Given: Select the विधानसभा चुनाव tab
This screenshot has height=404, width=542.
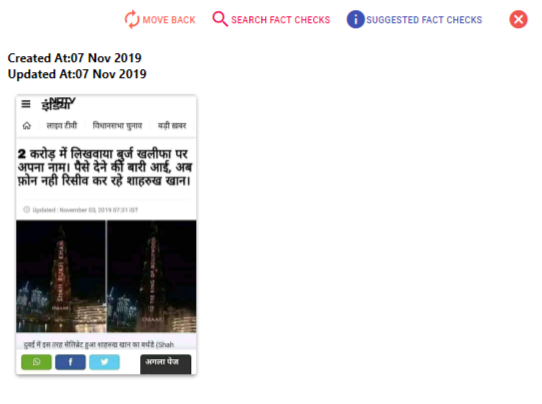Looking at the screenshot, I should pos(117,126).
